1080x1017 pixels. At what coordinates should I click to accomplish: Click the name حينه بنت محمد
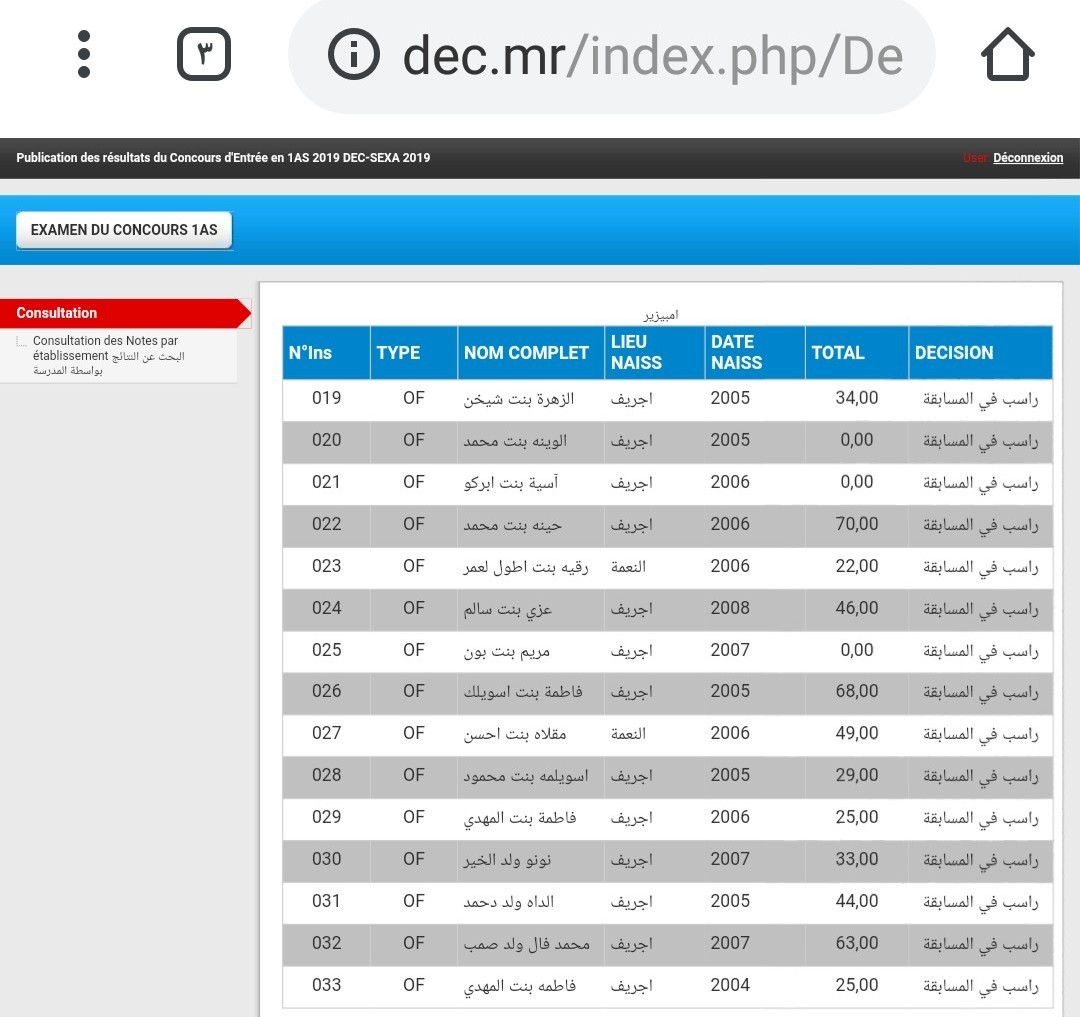point(512,525)
